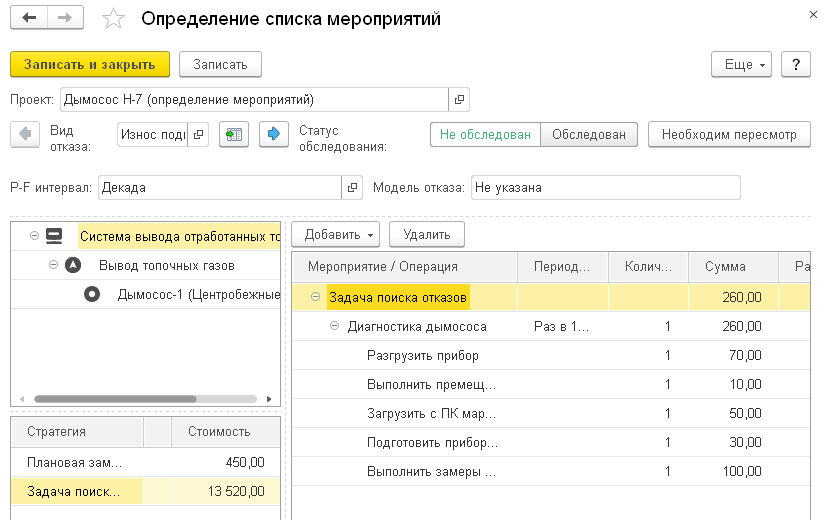Go forward with the right arrow navigation button
Viewport: 823px width, 520px height.
[x=65, y=18]
